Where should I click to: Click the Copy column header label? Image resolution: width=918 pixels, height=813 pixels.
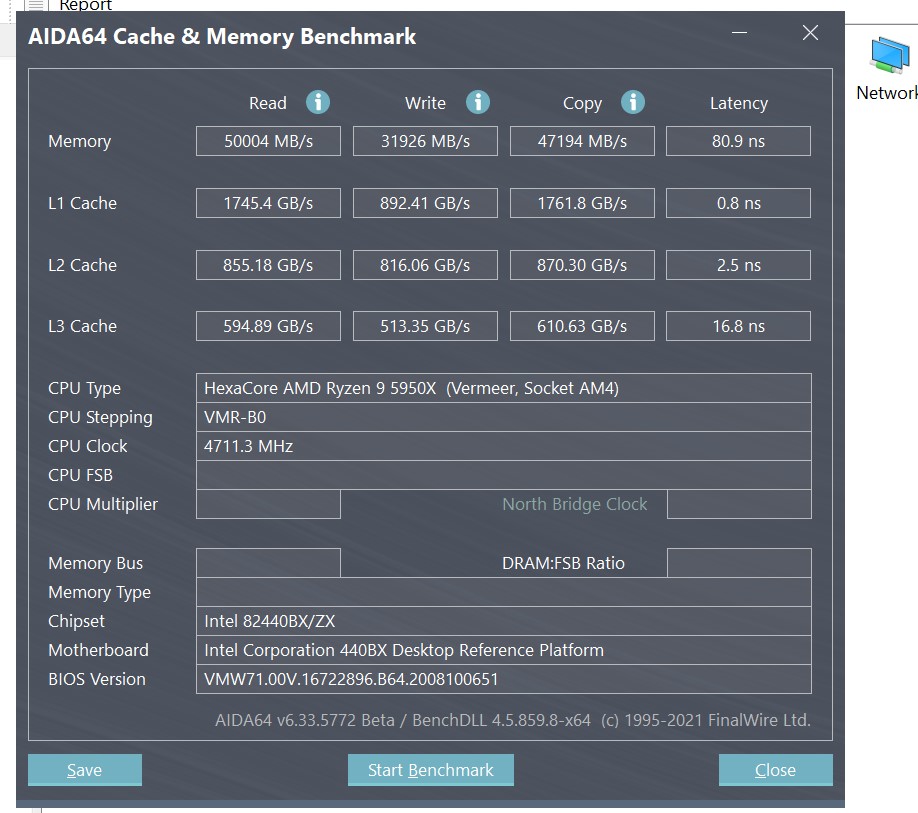(x=582, y=104)
